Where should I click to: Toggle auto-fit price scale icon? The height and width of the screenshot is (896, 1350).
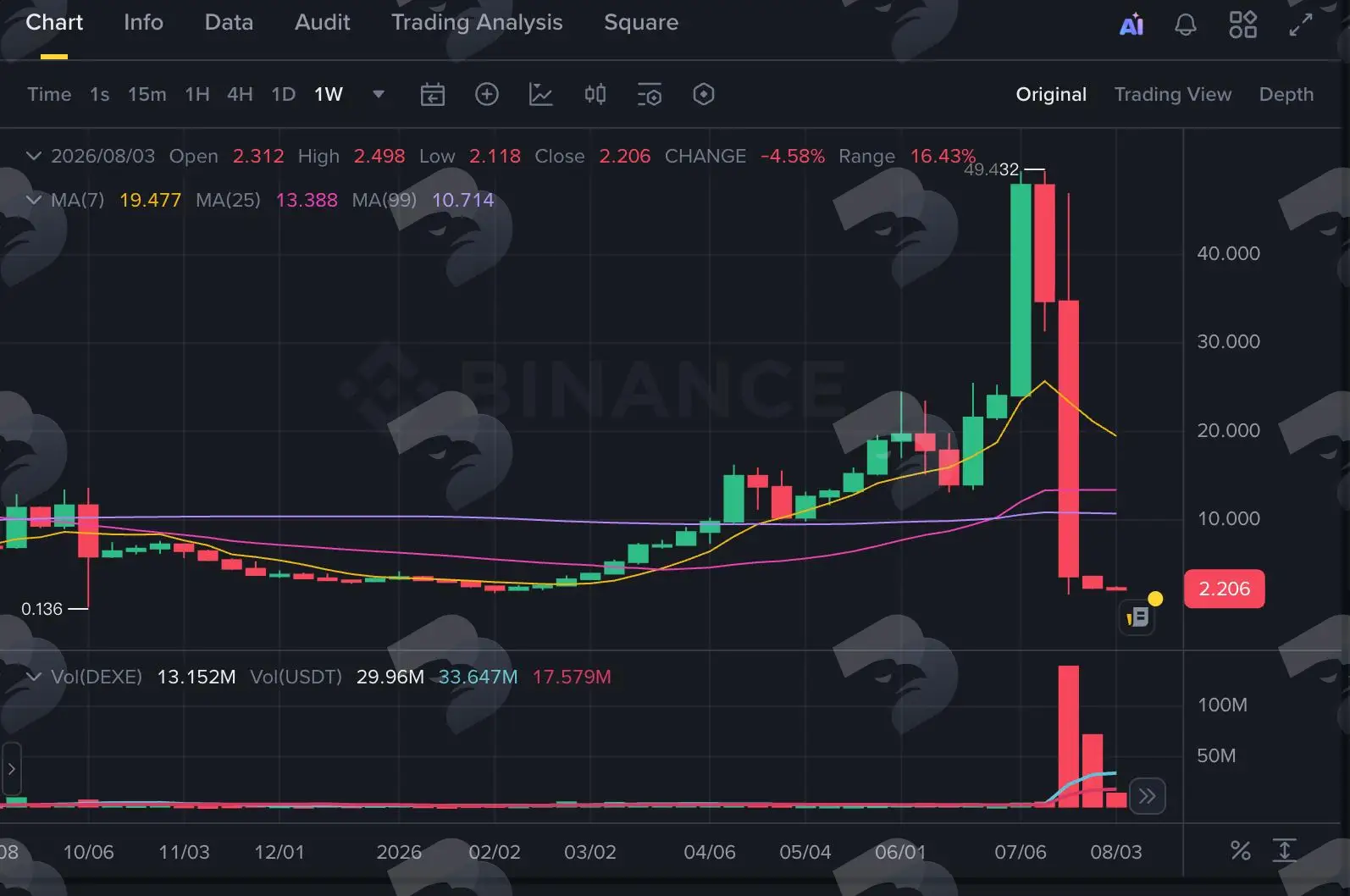coord(1285,850)
